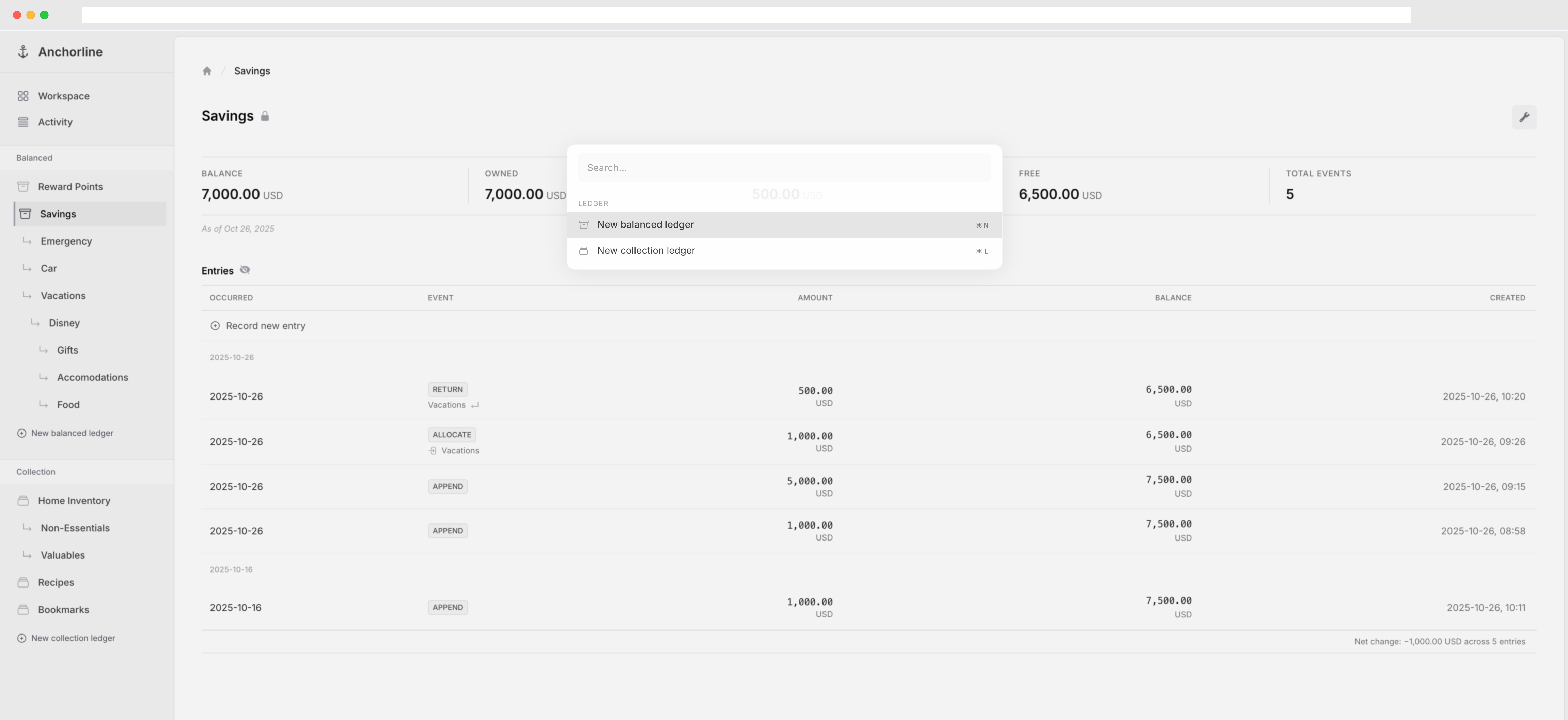1568x720 pixels.
Task: Click the Anchorline anchor logo
Action: click(23, 52)
